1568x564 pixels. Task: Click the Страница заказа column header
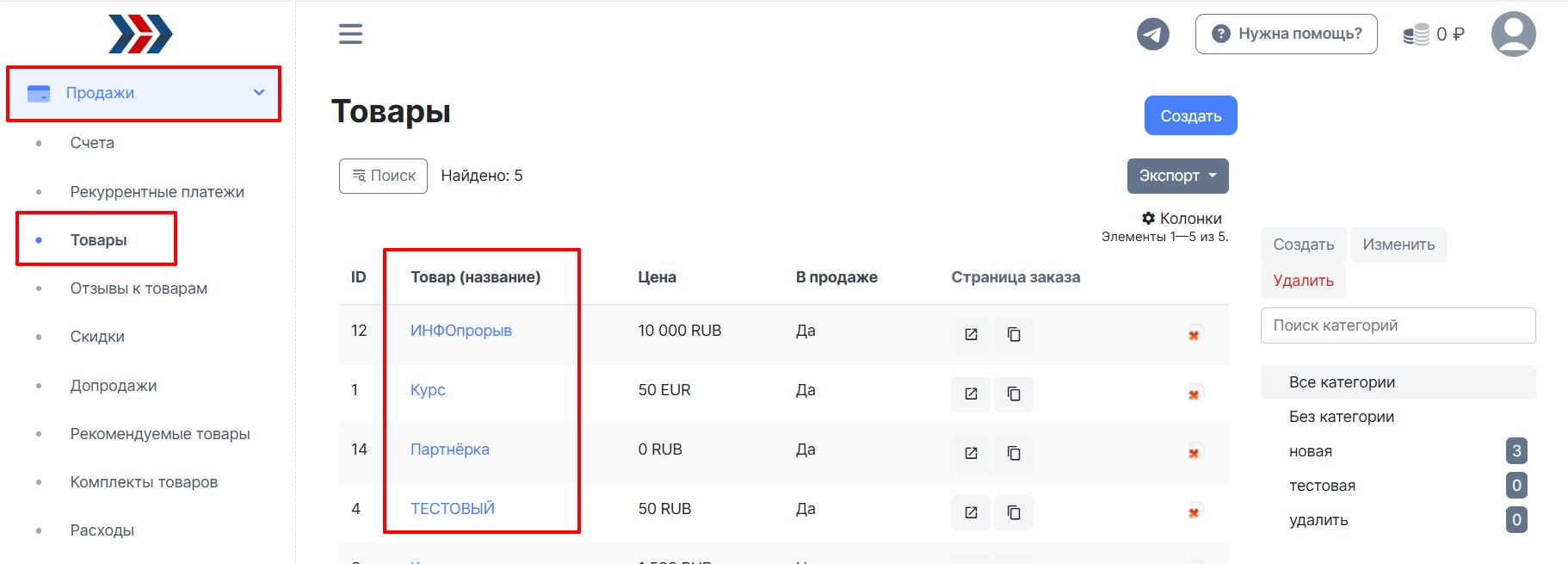click(x=1015, y=277)
